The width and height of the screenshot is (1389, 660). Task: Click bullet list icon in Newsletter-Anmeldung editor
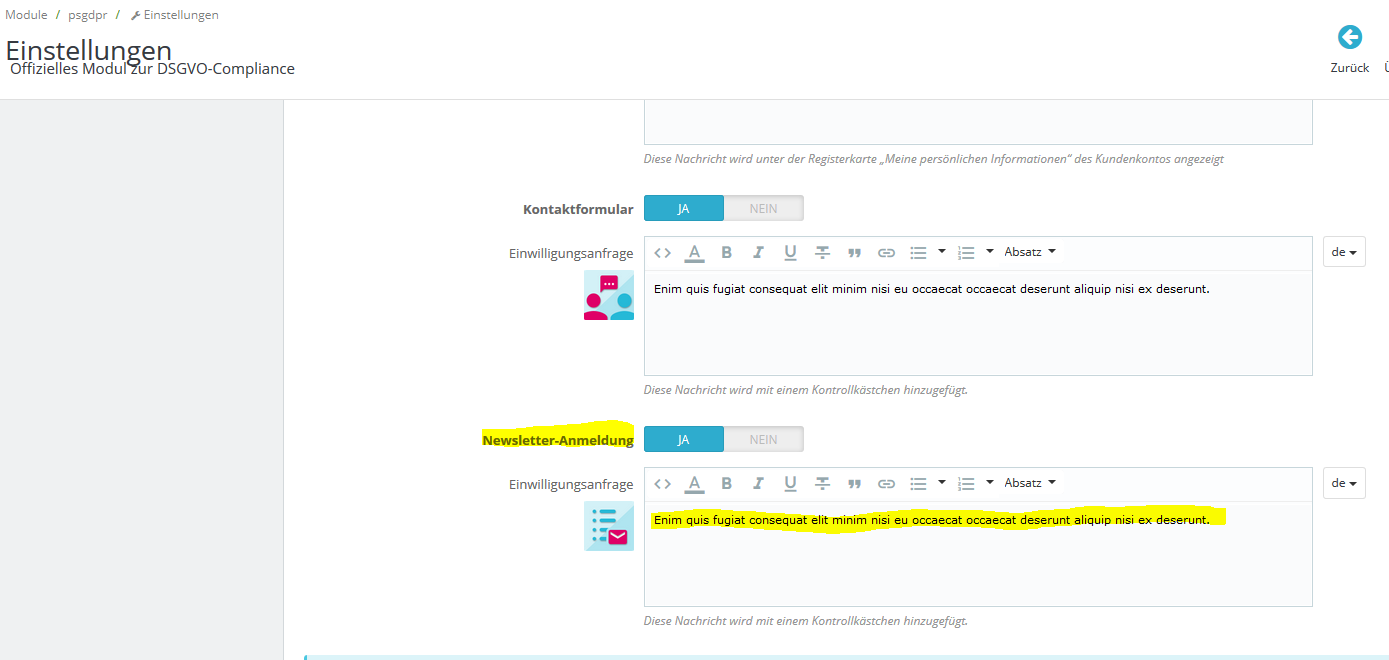tap(918, 484)
